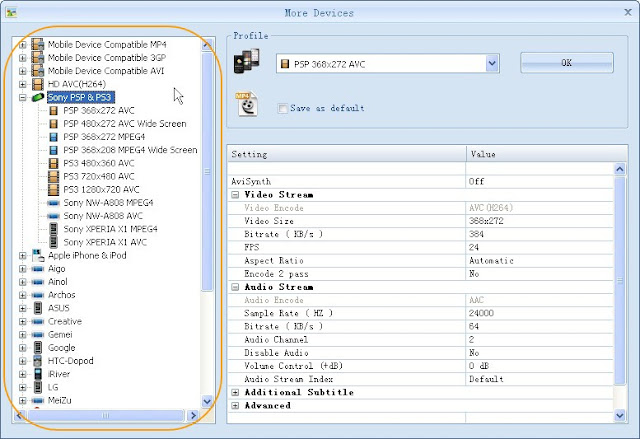Toggle the Save as default checkbox

(x=282, y=109)
